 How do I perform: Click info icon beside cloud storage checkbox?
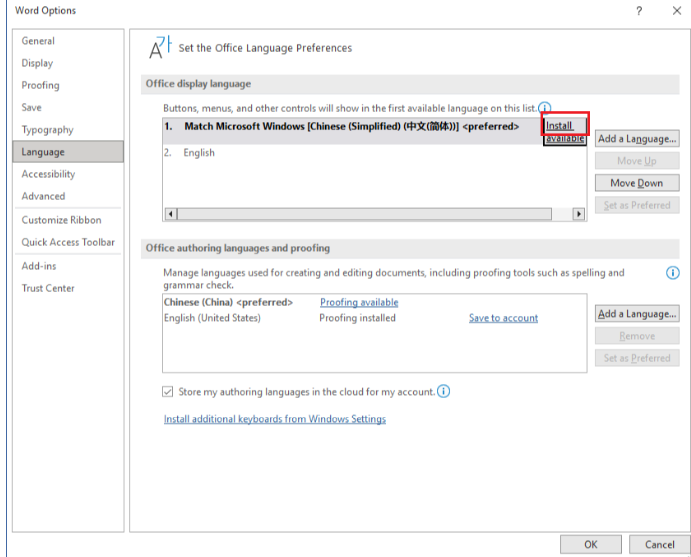point(444,391)
